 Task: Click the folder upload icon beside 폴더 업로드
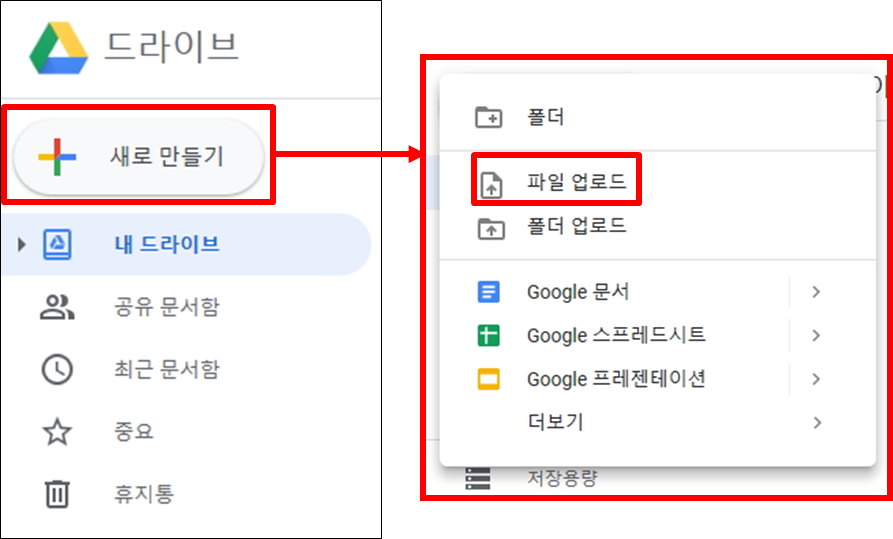(491, 228)
